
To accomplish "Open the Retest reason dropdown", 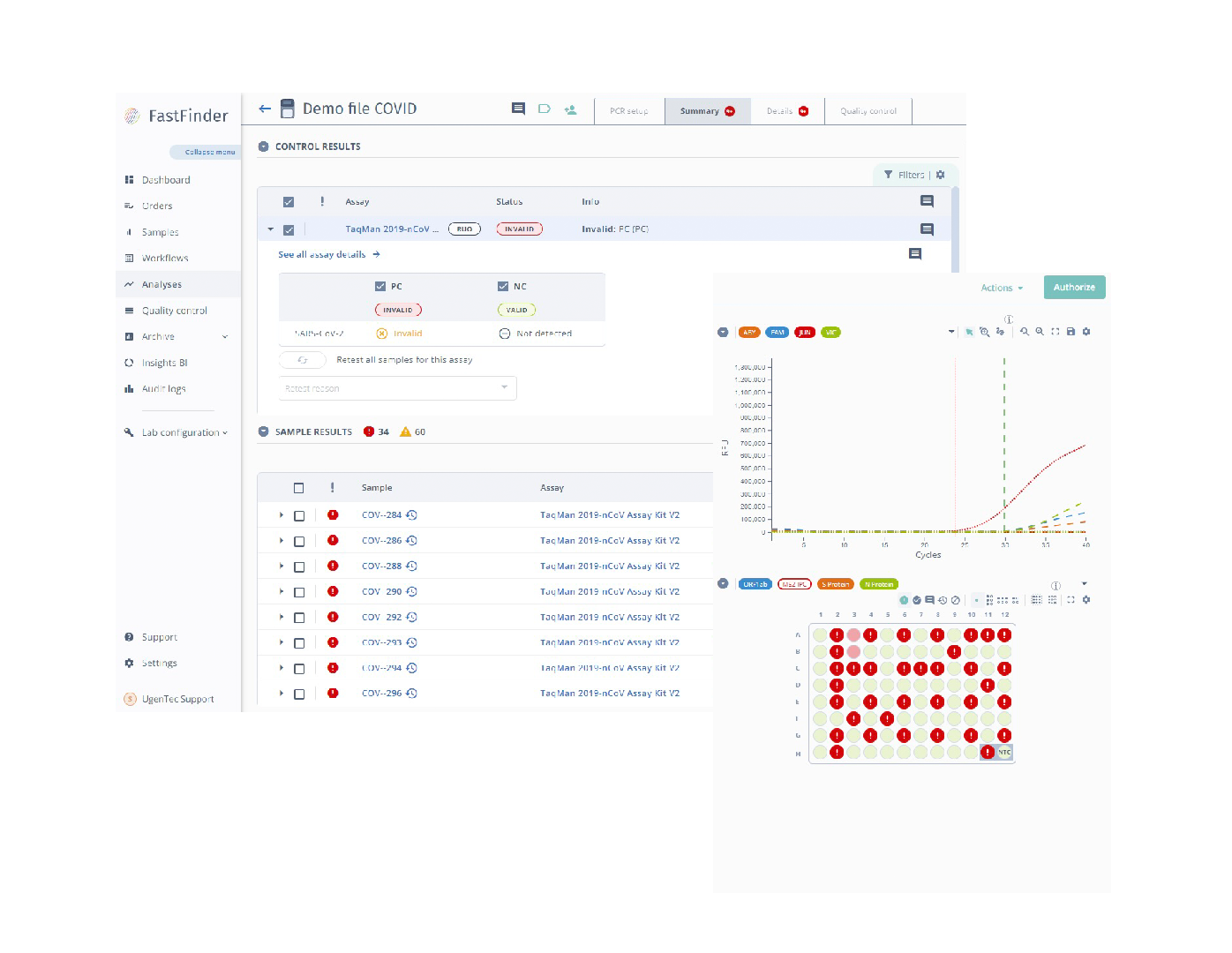I will [504, 387].
